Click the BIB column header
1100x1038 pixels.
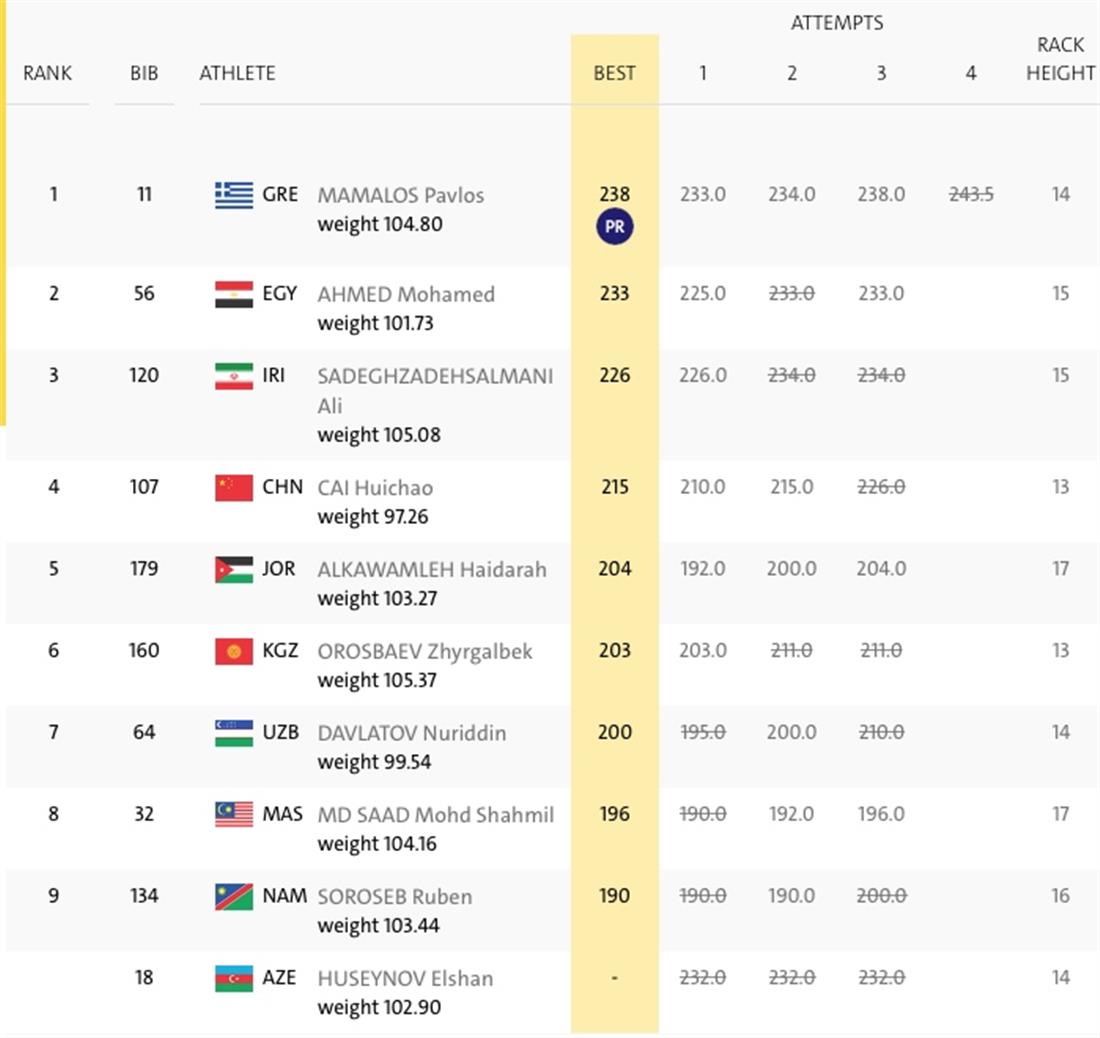point(144,73)
